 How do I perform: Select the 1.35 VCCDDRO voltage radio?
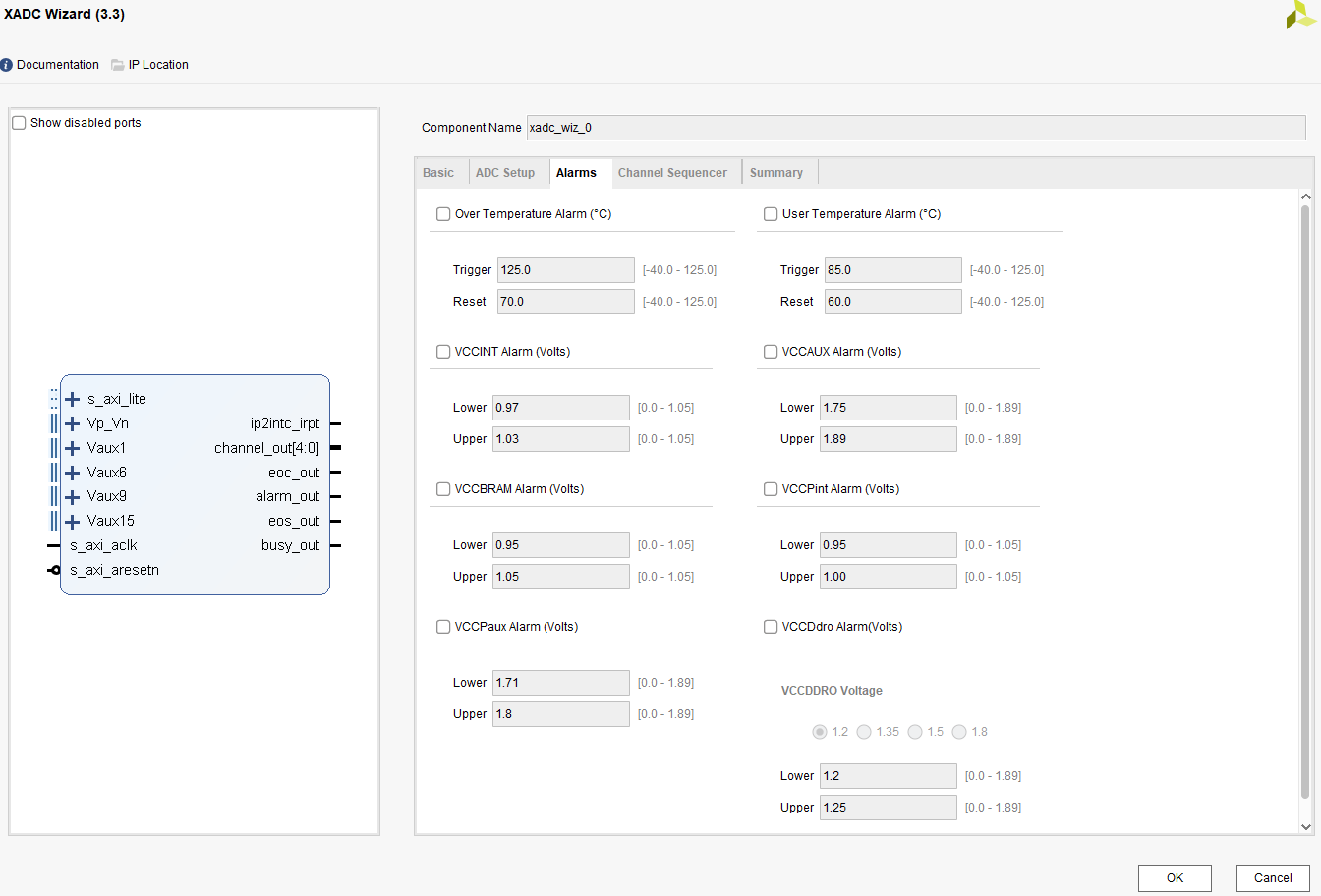(x=864, y=732)
